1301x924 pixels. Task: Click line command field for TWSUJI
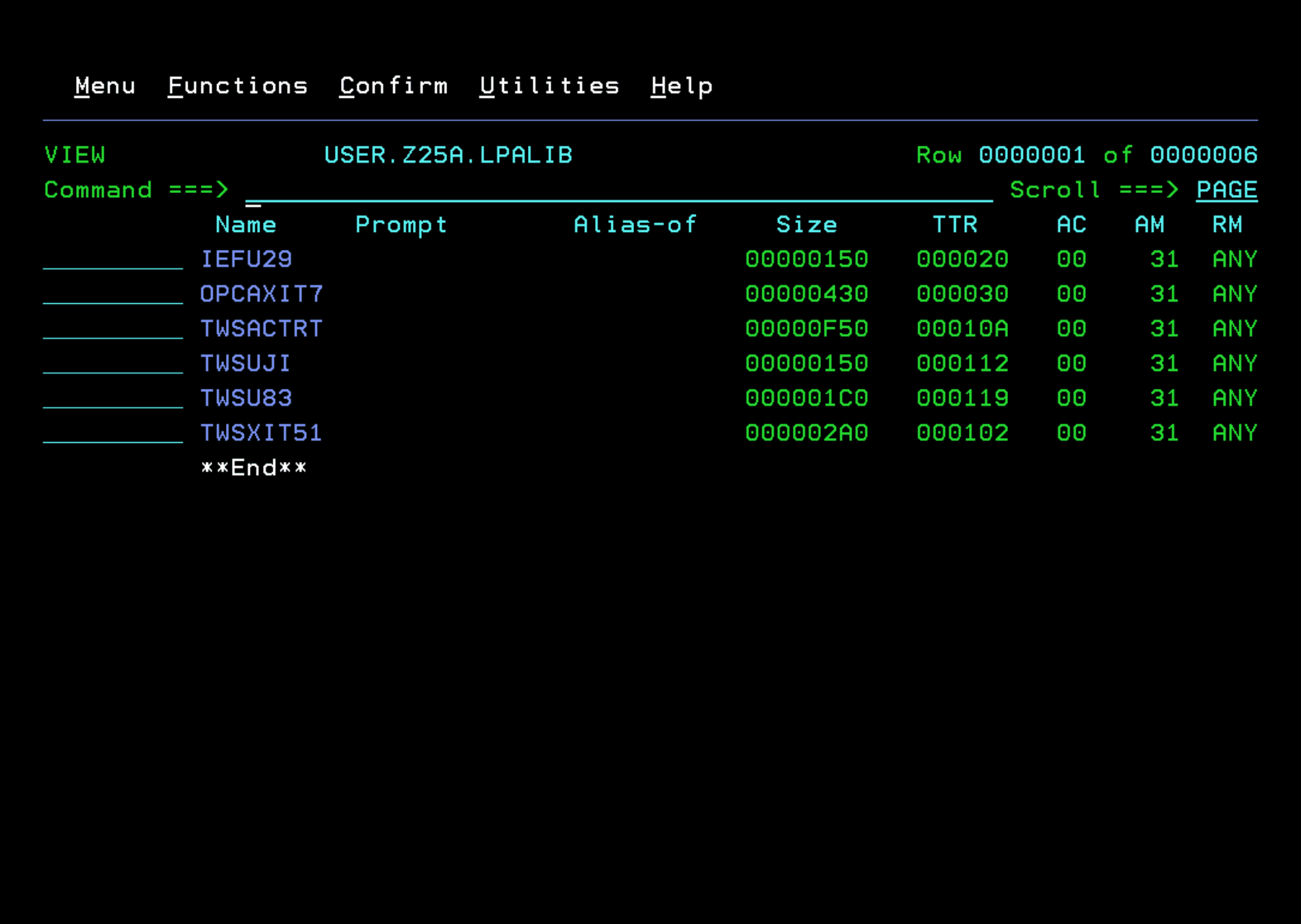[113, 363]
